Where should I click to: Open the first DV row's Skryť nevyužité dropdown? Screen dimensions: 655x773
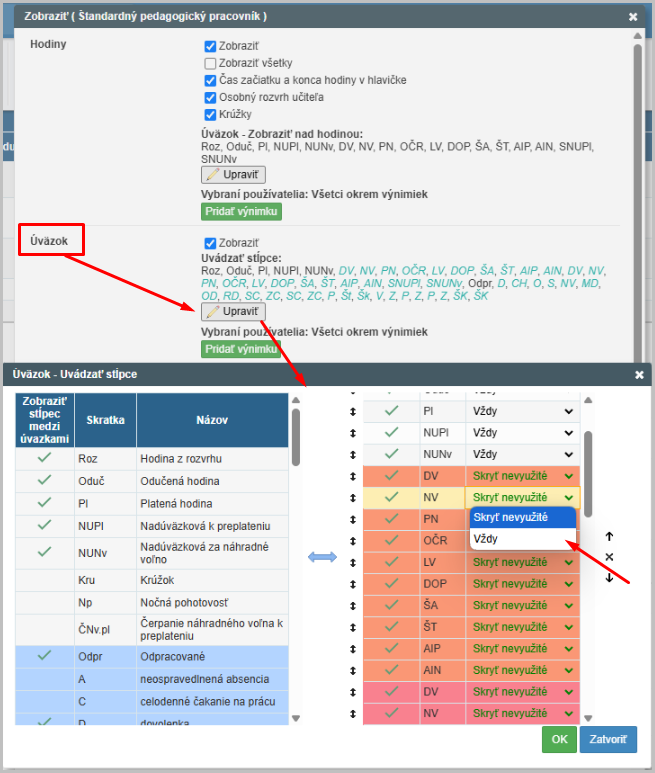point(522,476)
